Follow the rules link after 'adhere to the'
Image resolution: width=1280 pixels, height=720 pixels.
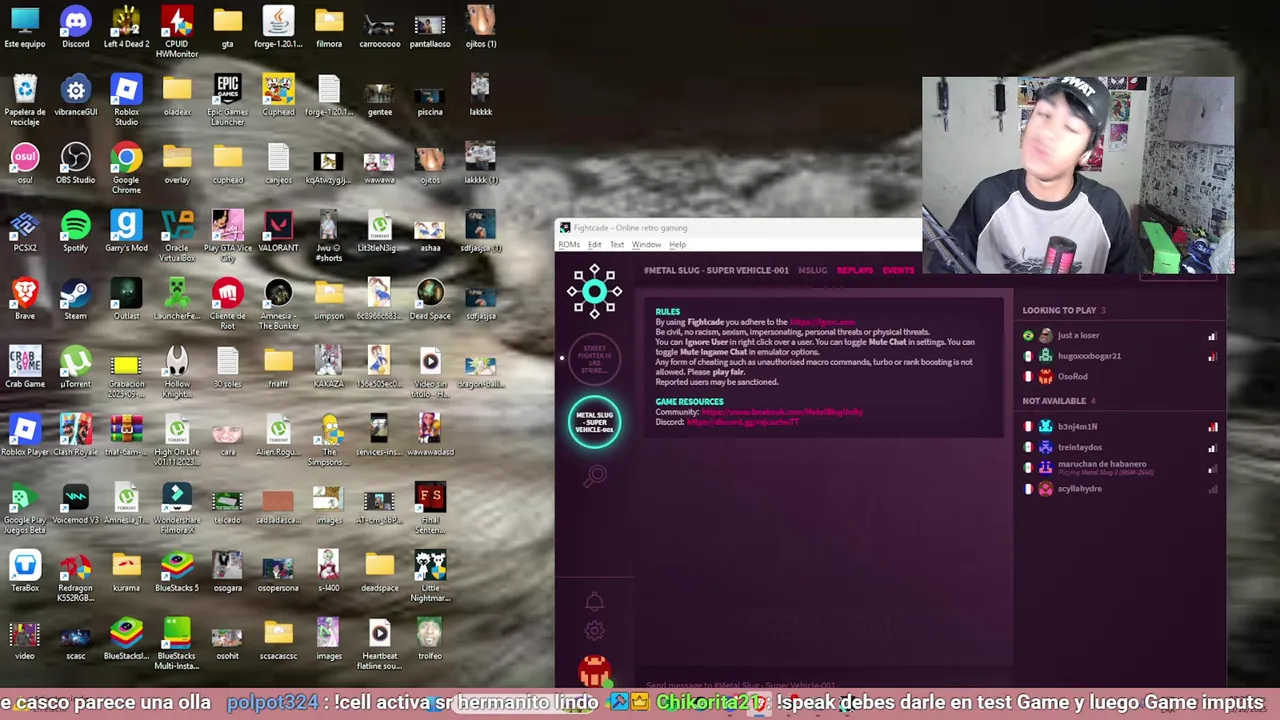822,322
